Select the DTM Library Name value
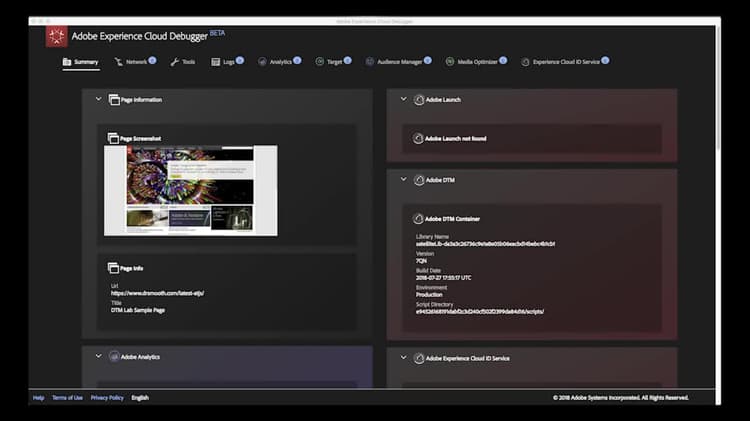 click(x=485, y=244)
